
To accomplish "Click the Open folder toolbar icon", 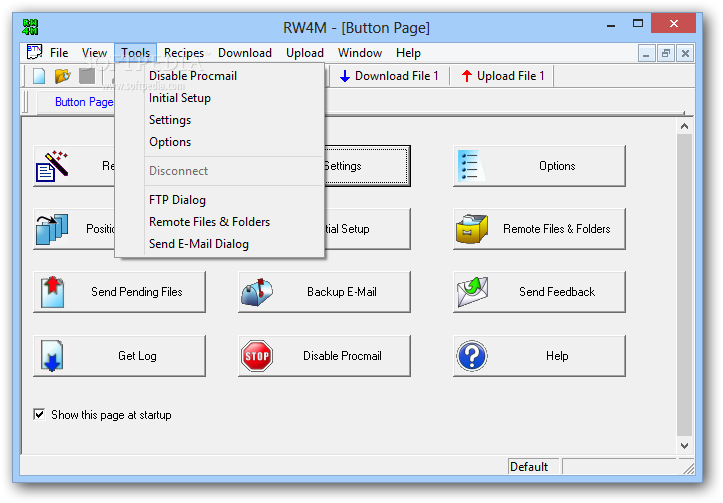I will [x=63, y=76].
